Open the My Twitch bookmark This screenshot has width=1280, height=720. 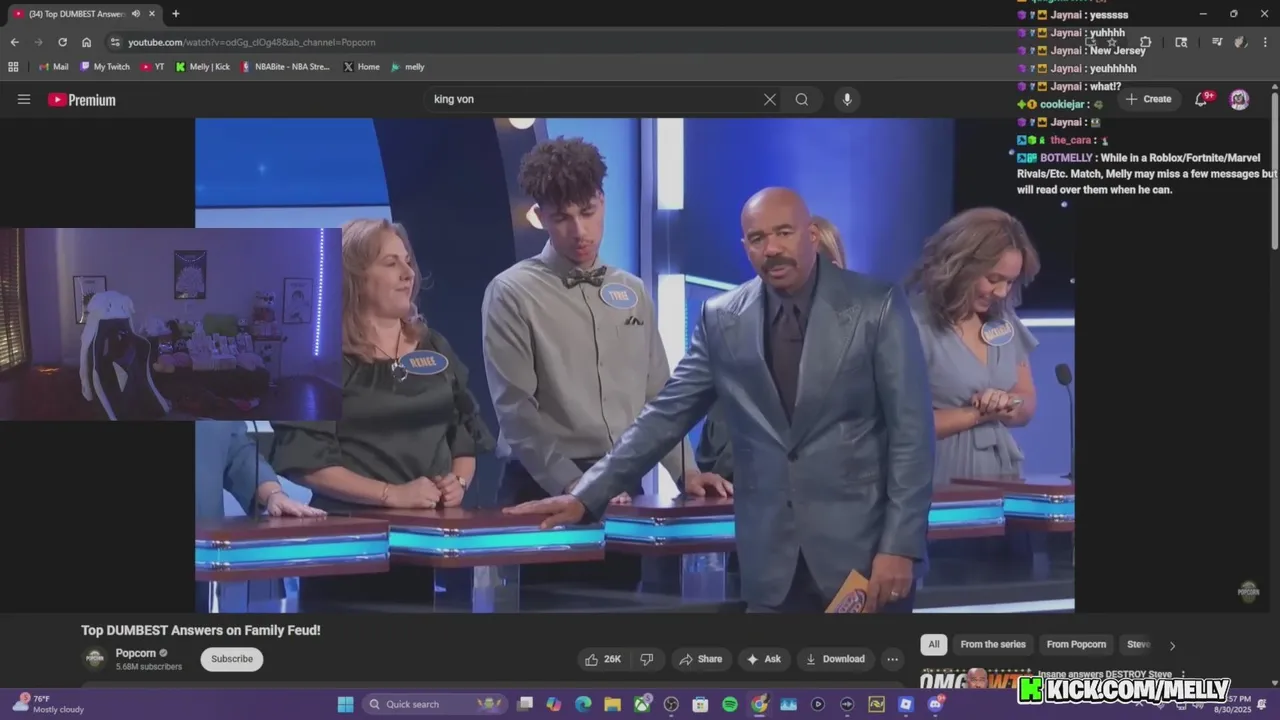(104, 67)
